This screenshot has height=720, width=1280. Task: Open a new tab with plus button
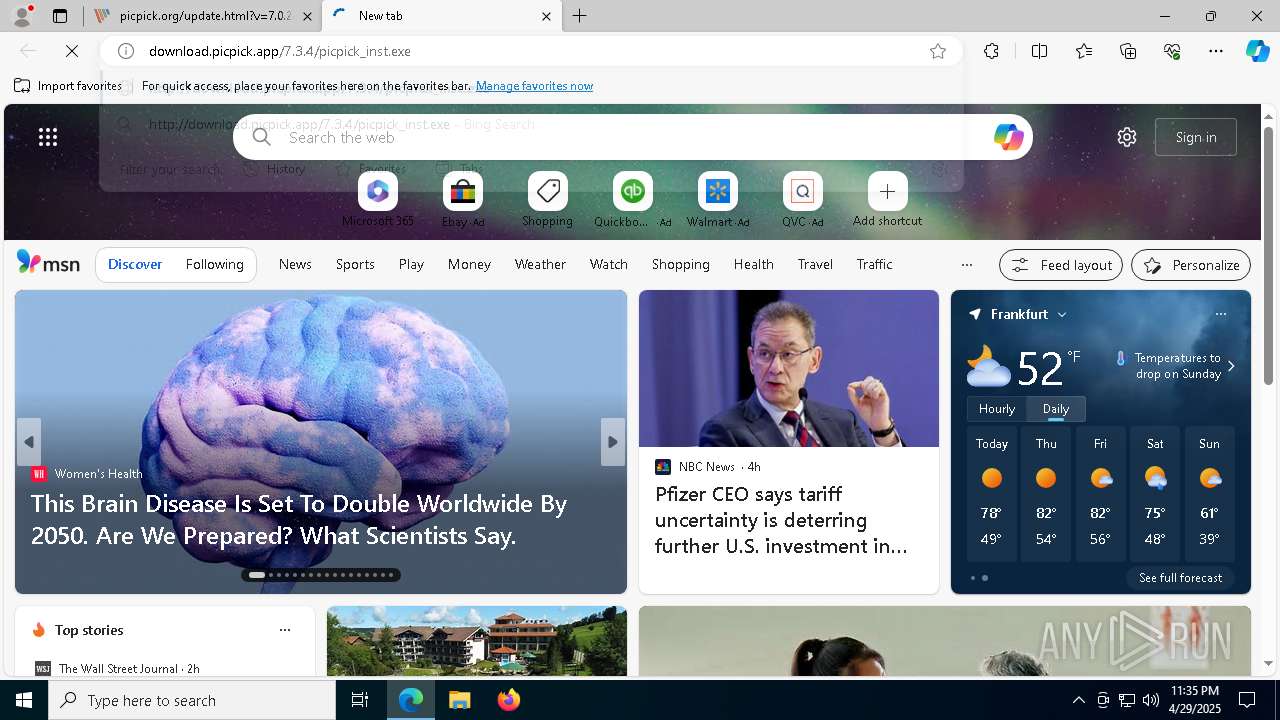click(x=580, y=16)
